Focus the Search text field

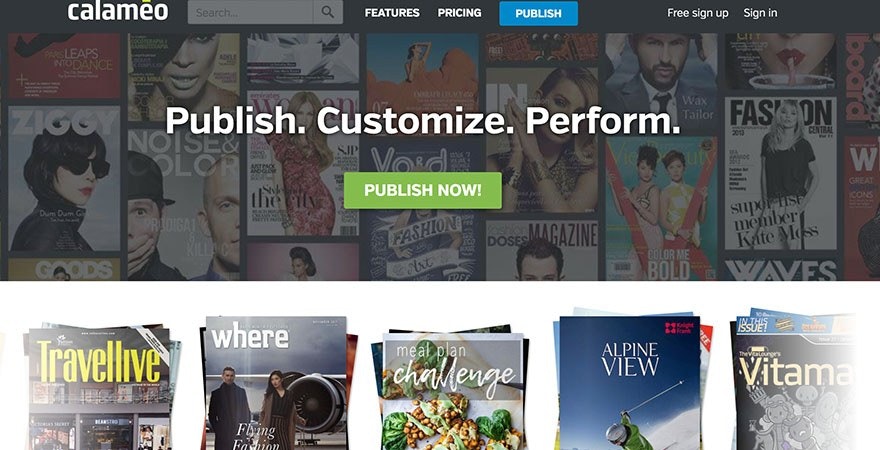point(250,12)
